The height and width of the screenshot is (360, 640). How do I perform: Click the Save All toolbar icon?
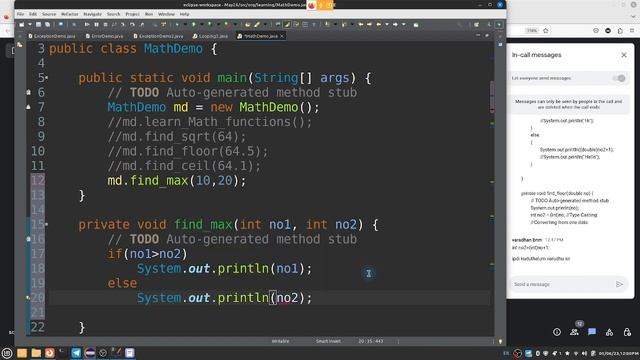tap(47, 24)
